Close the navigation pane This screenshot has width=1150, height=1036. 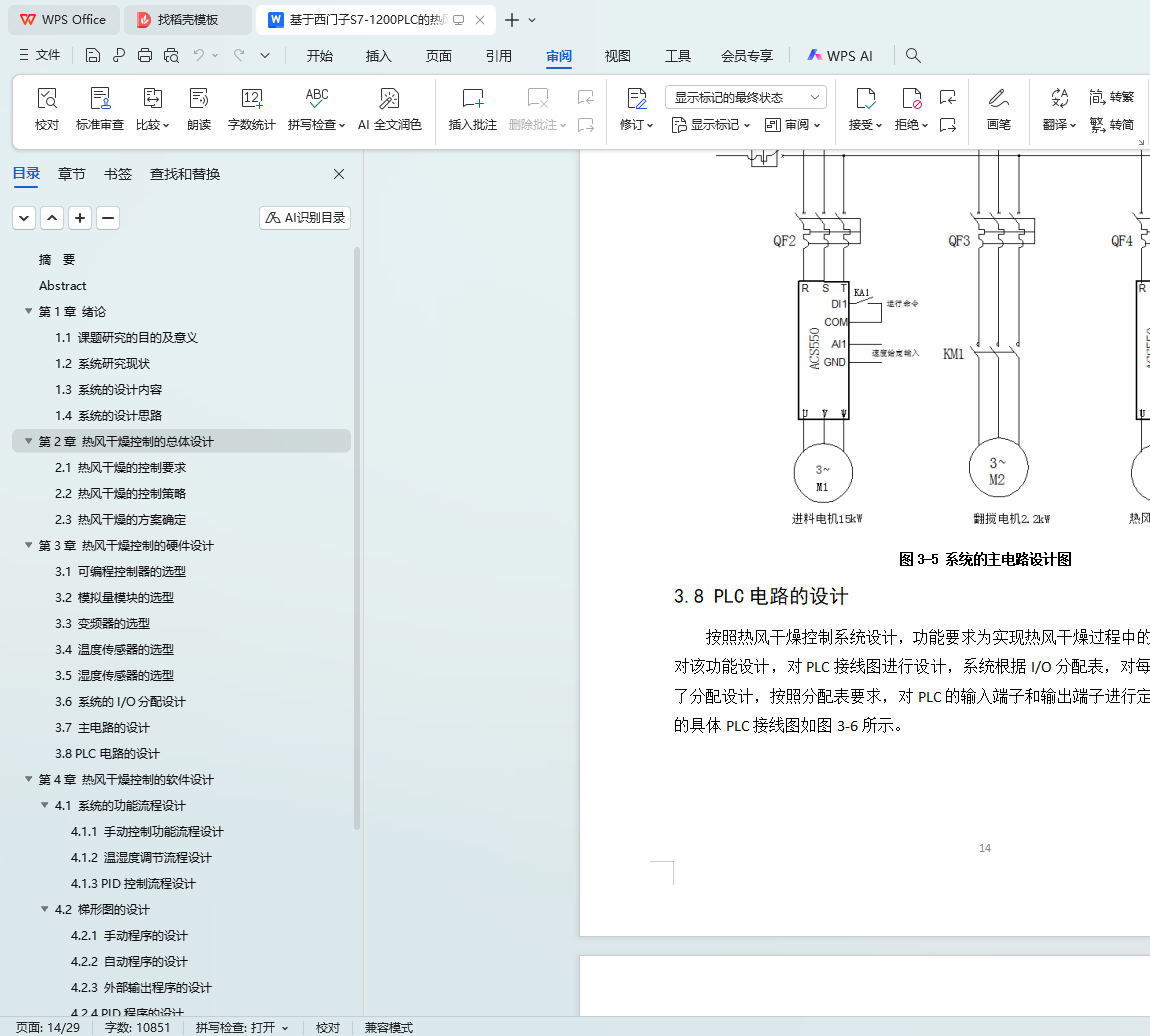pos(339,174)
